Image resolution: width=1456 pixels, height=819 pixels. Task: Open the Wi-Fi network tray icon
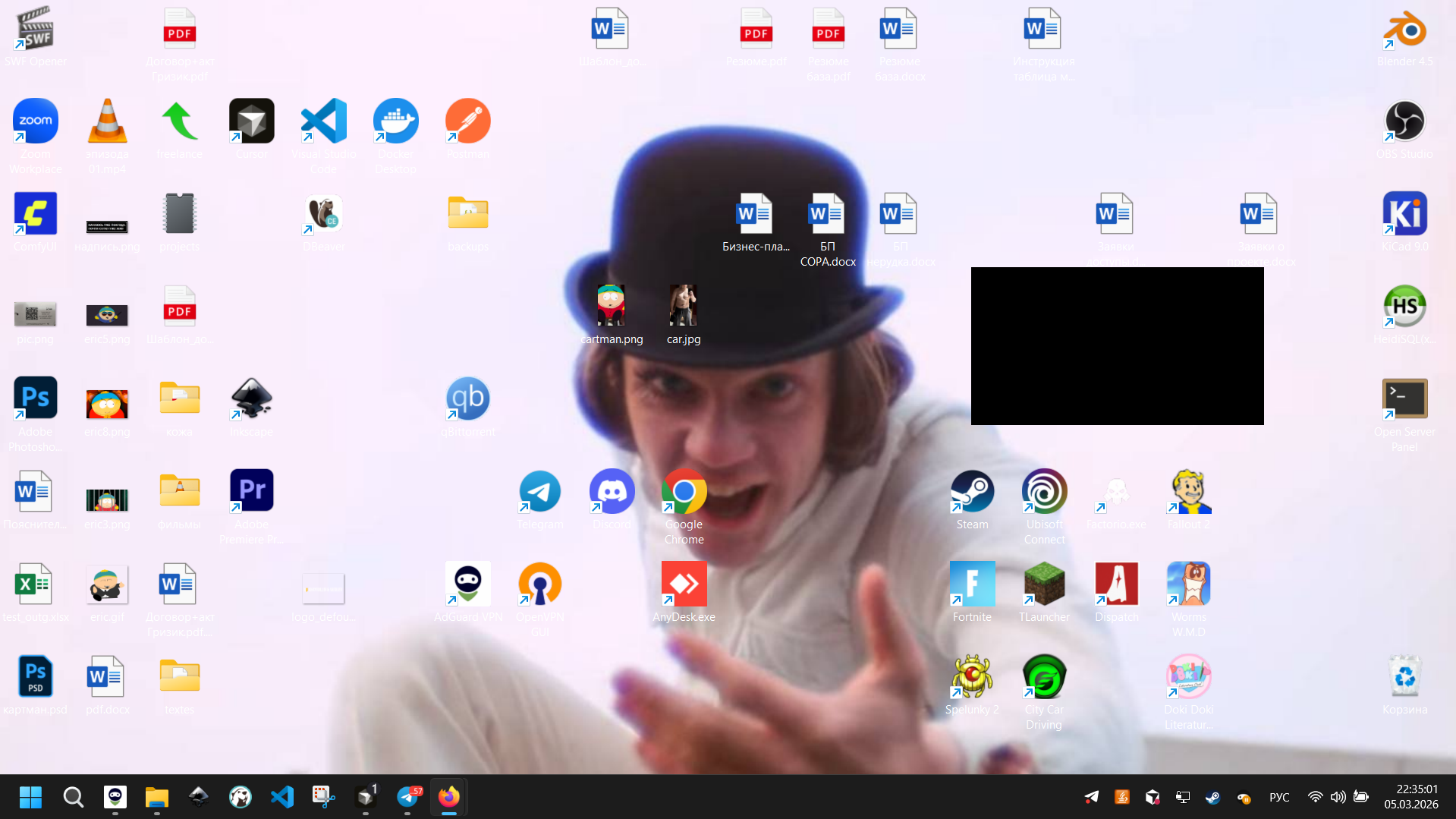pyautogui.click(x=1315, y=797)
